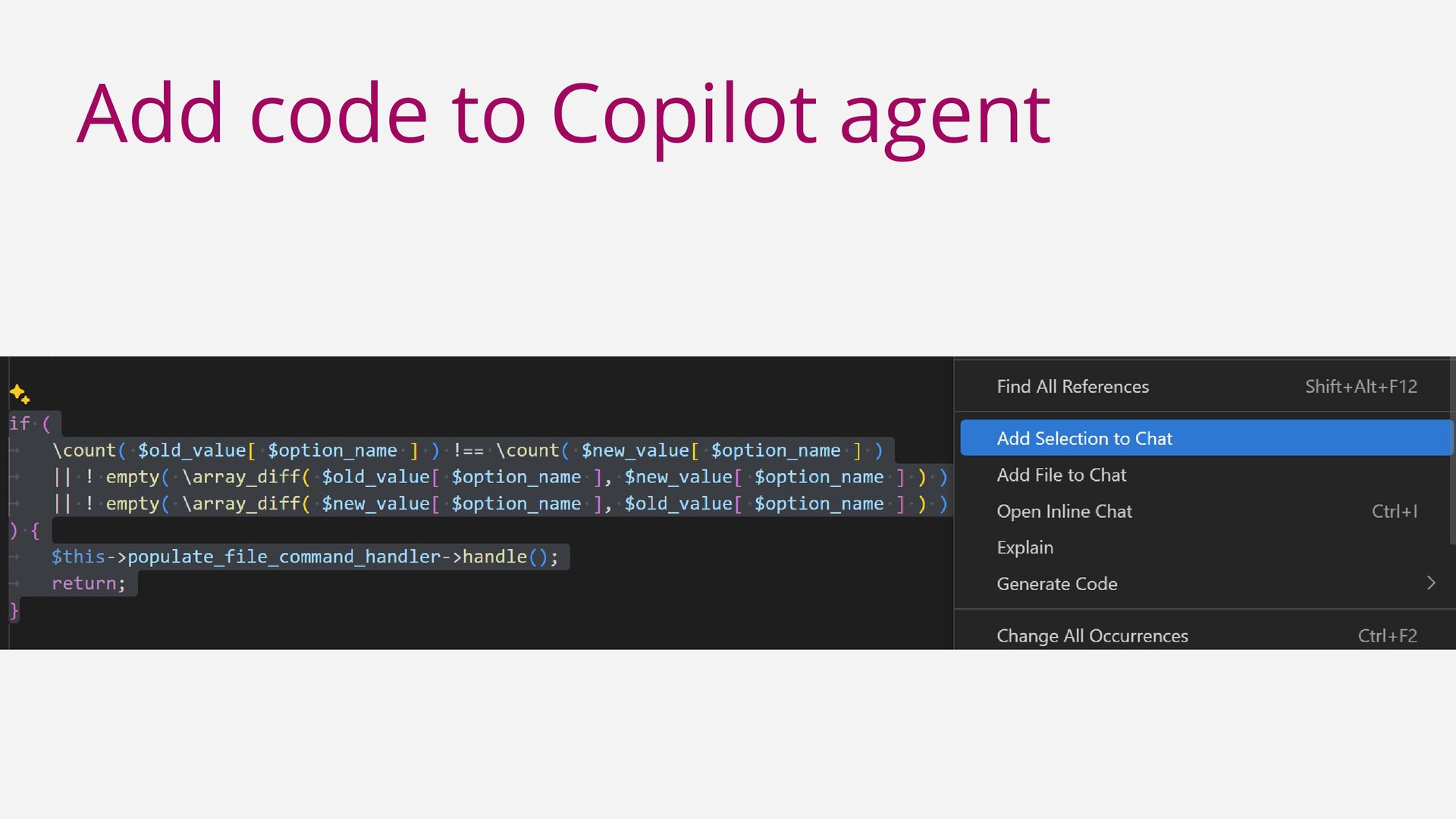1456x819 pixels.
Task: Open Inline Chat from context menu
Action: pyautogui.click(x=1063, y=511)
